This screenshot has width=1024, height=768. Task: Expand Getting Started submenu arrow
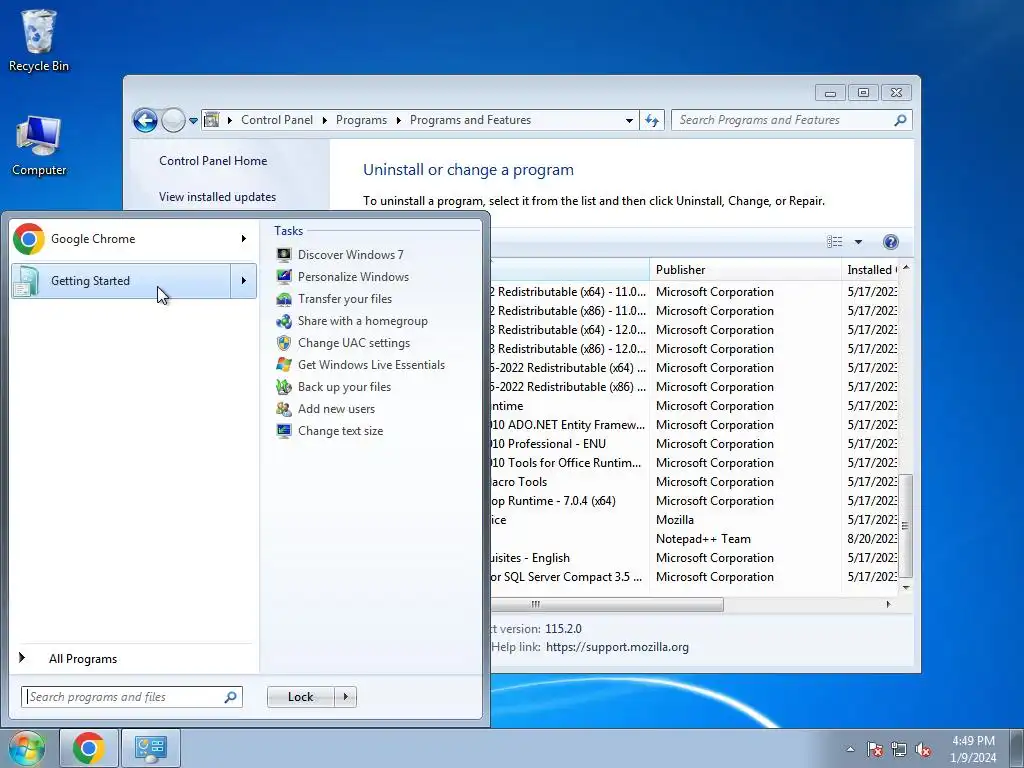[244, 281]
